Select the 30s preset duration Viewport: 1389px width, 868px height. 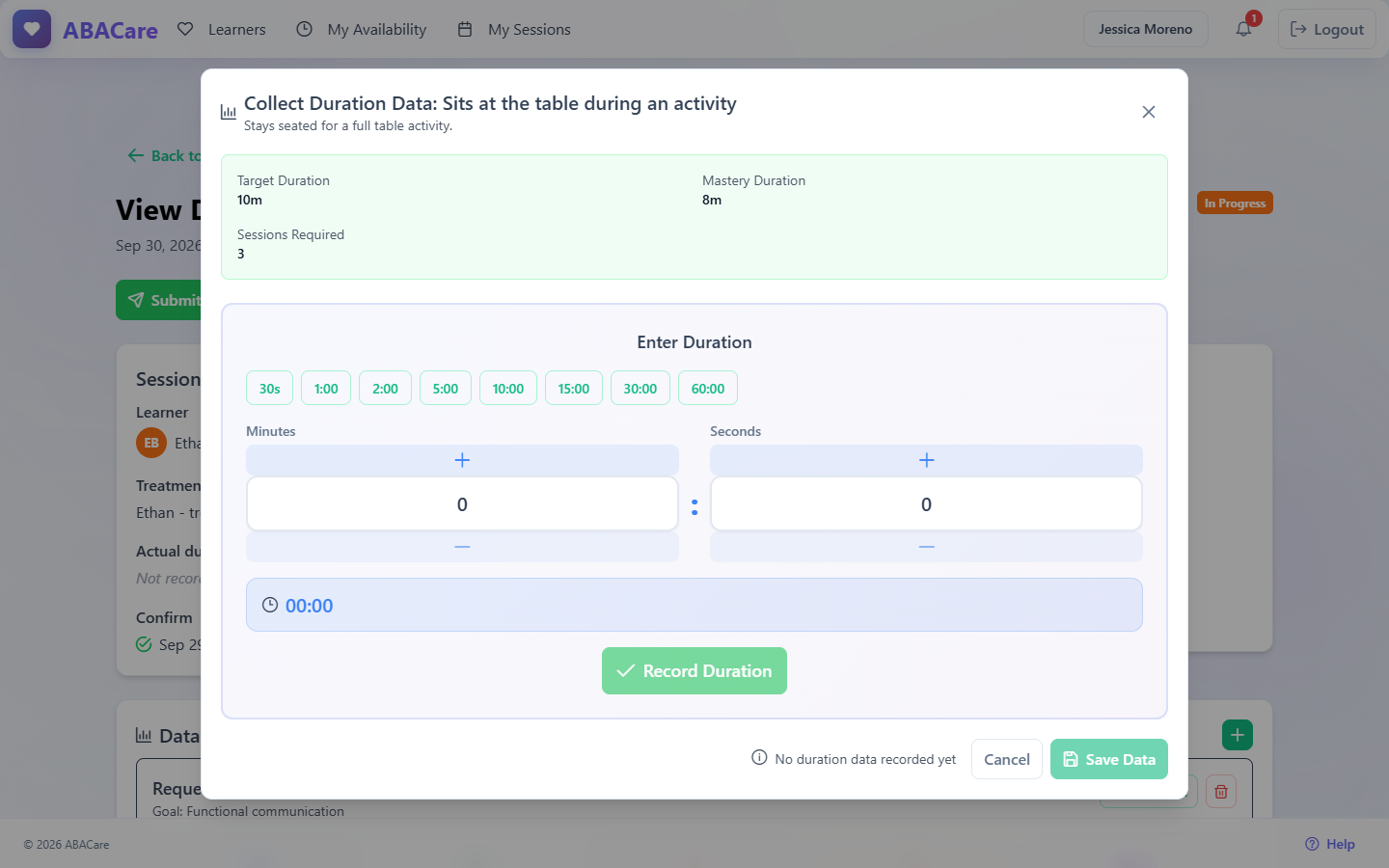click(270, 389)
